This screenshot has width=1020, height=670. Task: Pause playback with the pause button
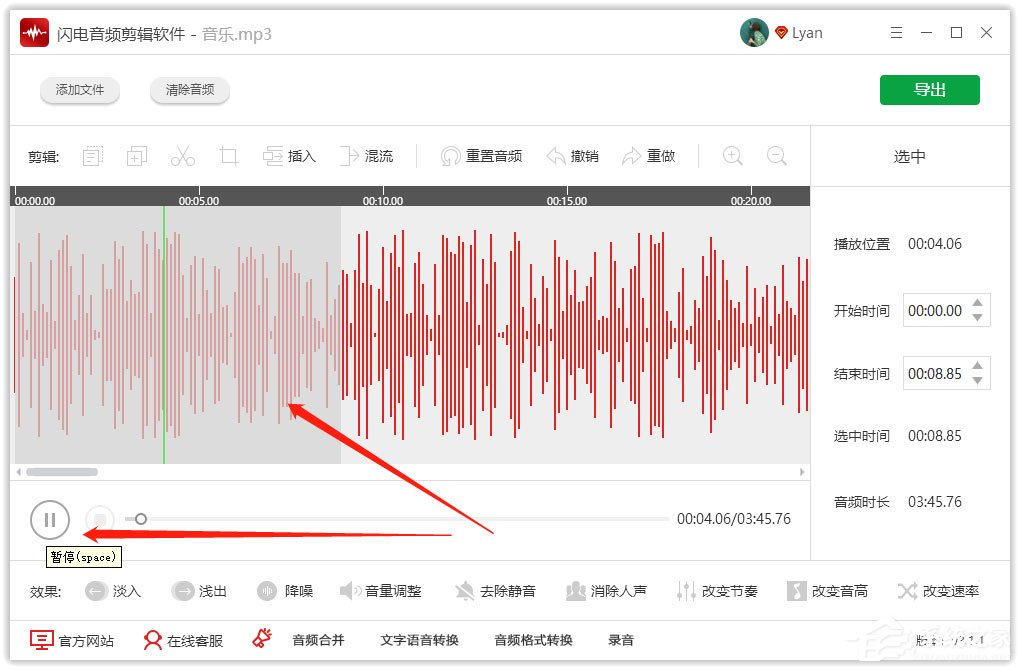click(x=50, y=519)
